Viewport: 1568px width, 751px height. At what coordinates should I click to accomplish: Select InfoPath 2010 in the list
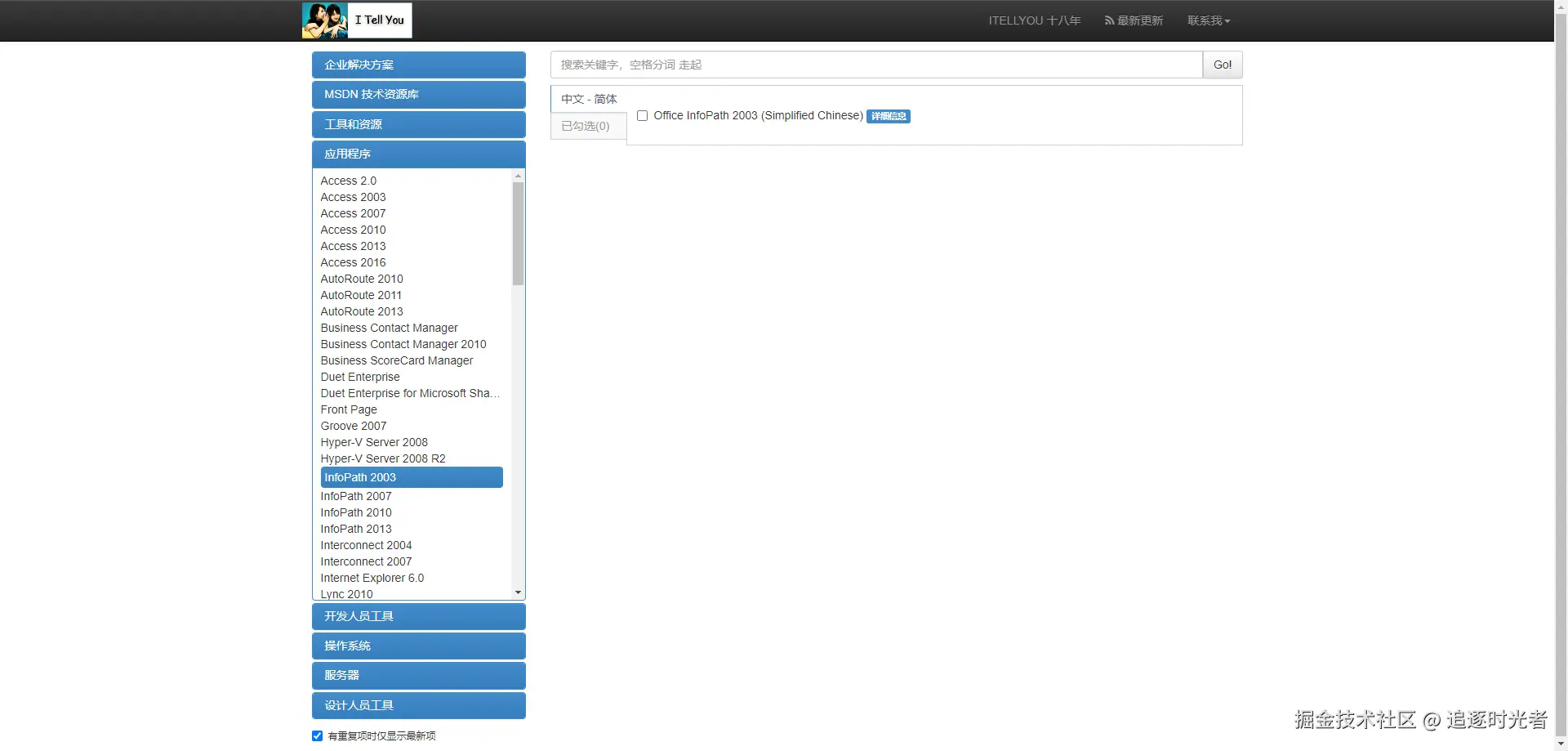[356, 512]
